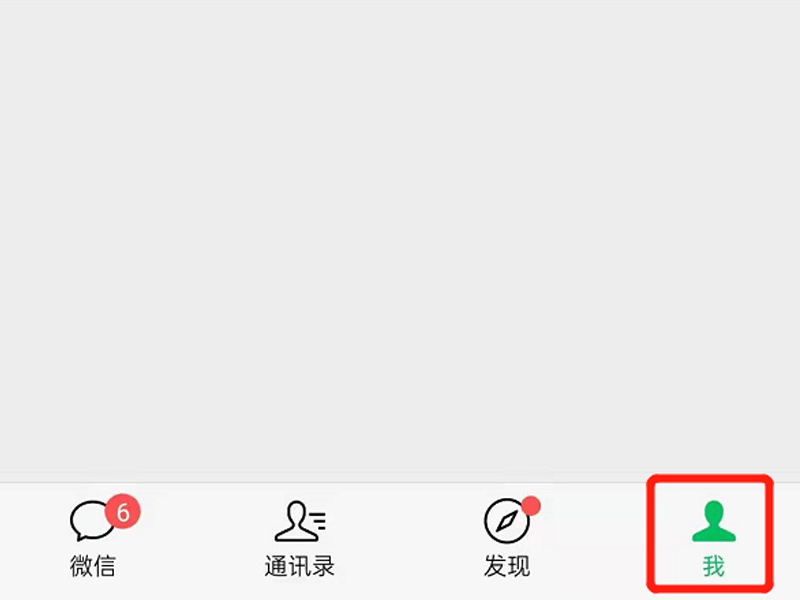800x600 pixels.
Task: Tap the red unread badge showing 6
Action: [123, 511]
